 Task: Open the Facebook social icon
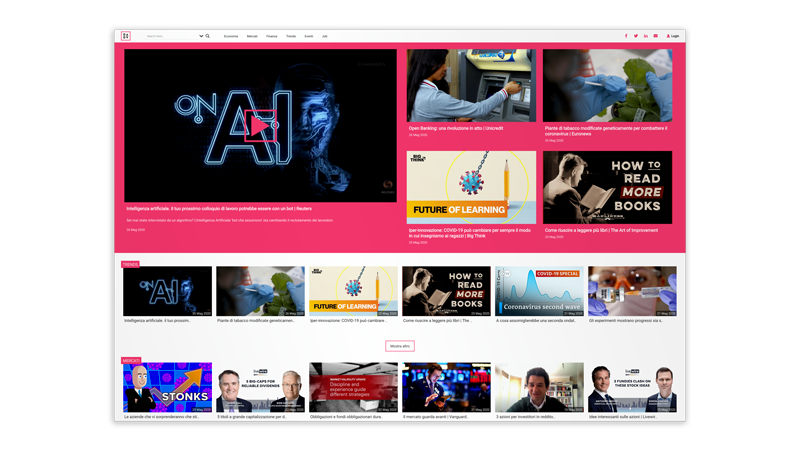pyautogui.click(x=626, y=36)
